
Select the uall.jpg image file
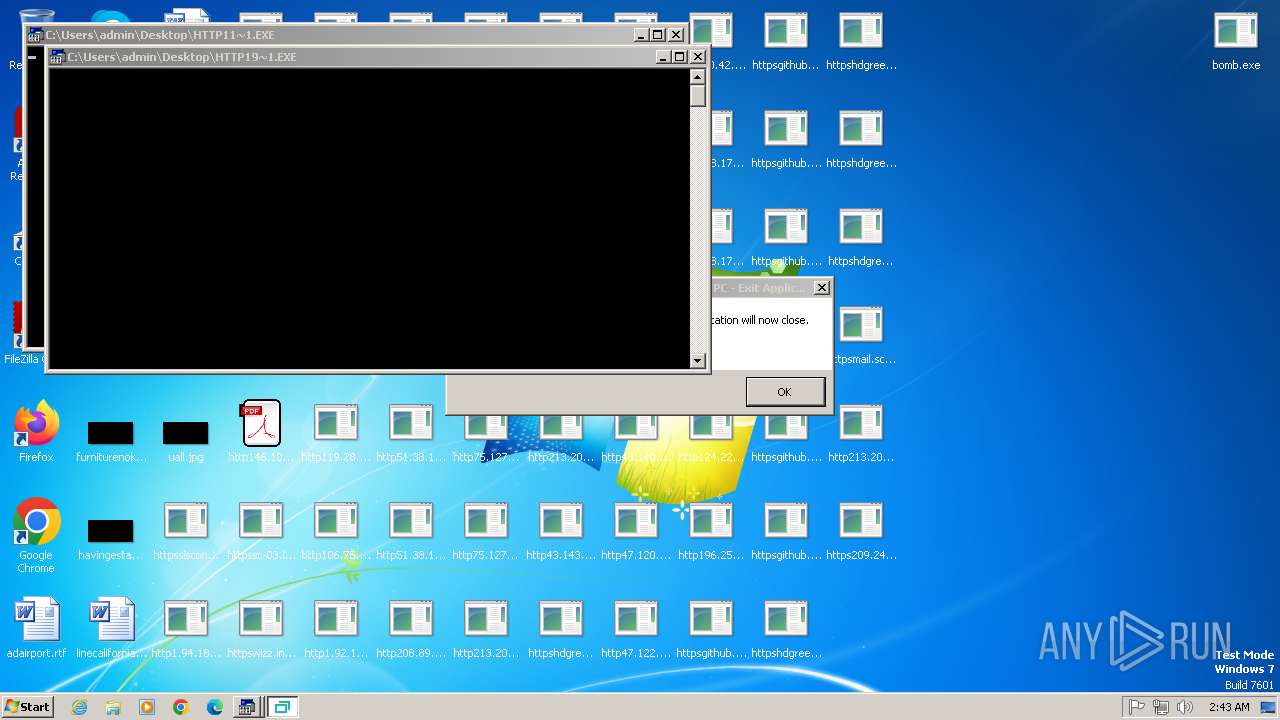[x=186, y=441]
